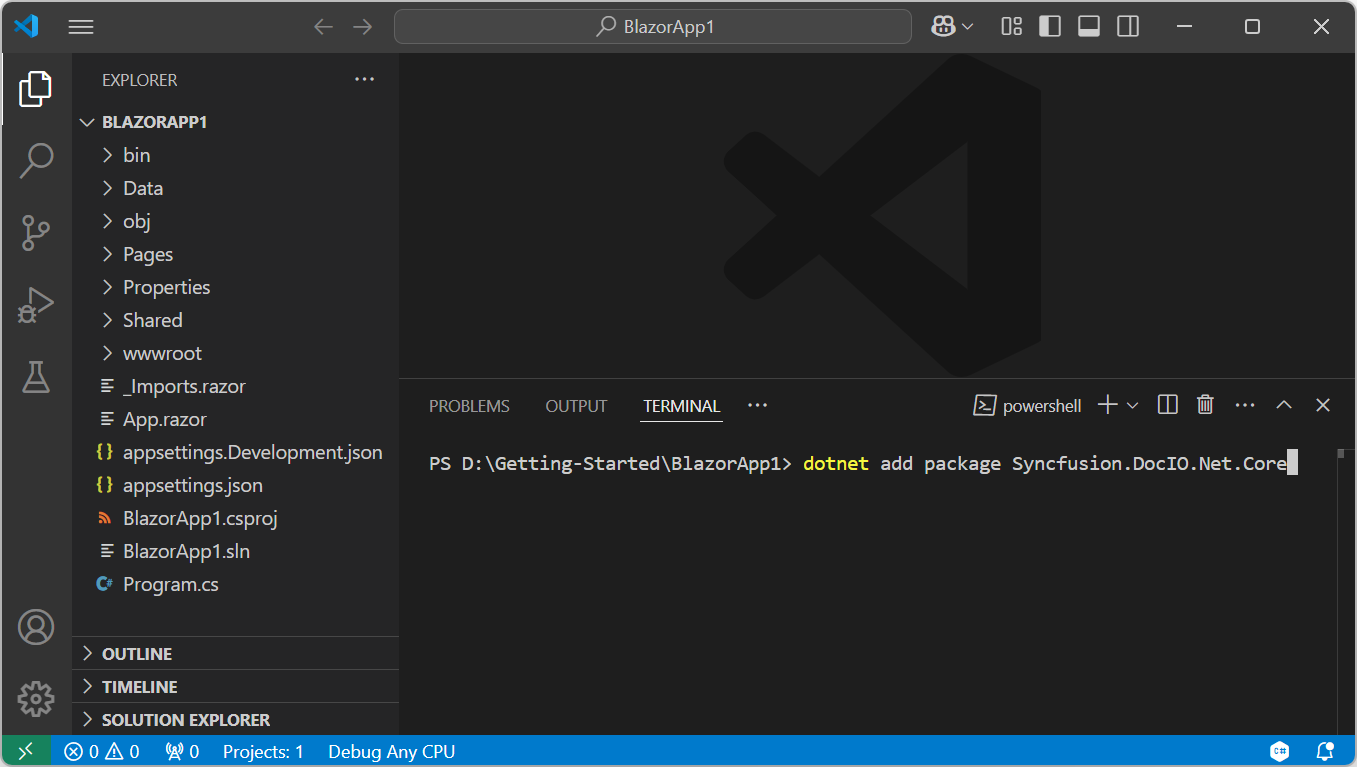Click into the terminal command line
The image size is (1357, 767).
[x=863, y=463]
